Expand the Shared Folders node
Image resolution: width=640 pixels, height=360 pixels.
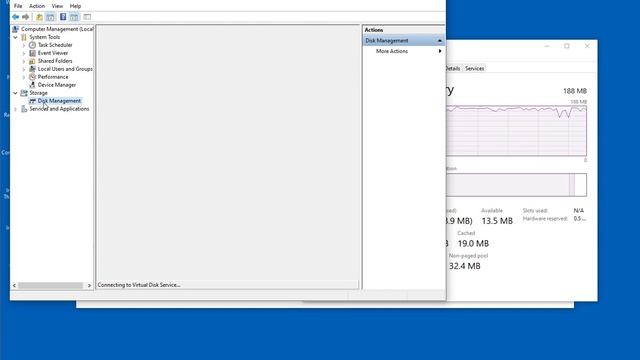pos(24,61)
